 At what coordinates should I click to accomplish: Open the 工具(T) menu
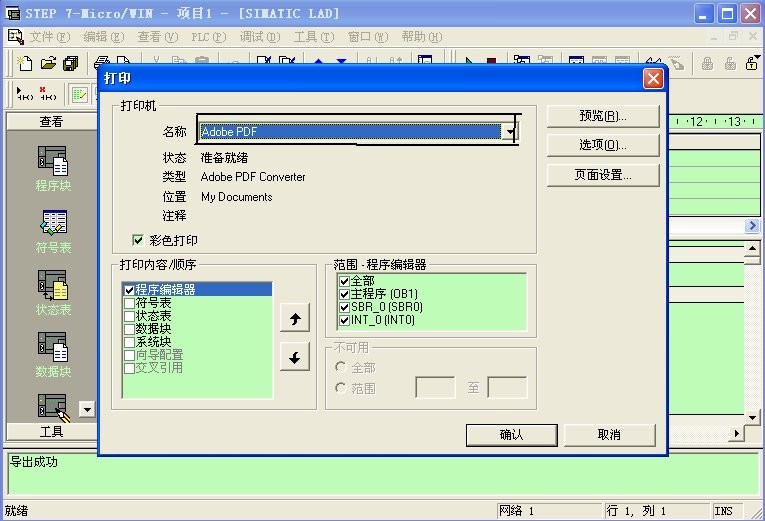click(x=314, y=37)
